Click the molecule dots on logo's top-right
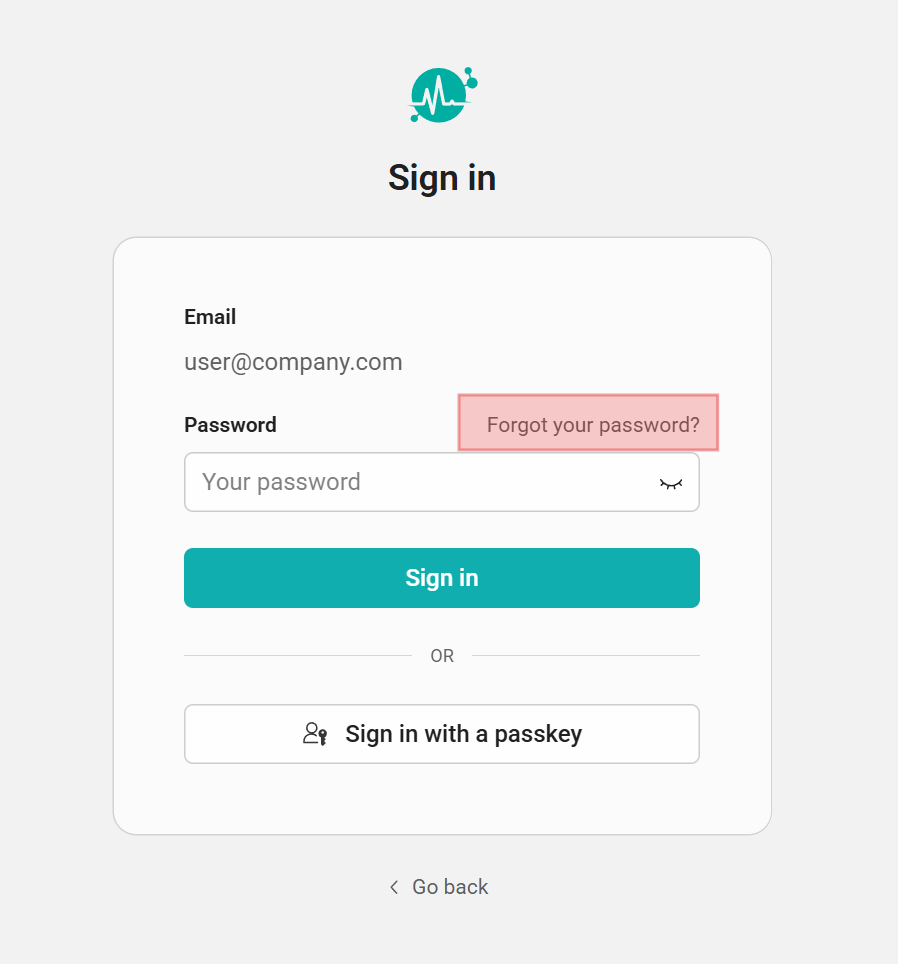 (x=470, y=79)
